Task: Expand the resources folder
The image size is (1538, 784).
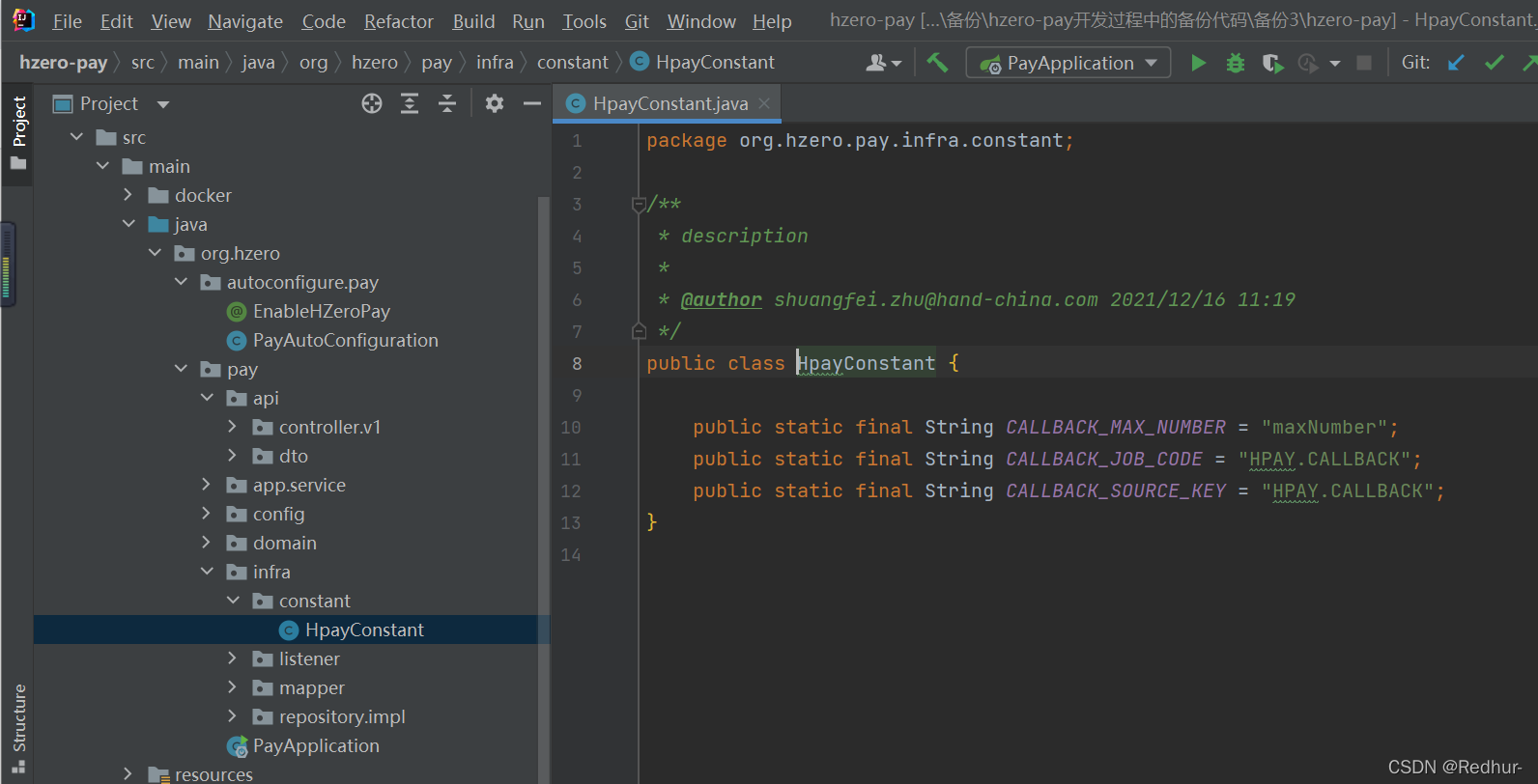Action: click(x=128, y=774)
